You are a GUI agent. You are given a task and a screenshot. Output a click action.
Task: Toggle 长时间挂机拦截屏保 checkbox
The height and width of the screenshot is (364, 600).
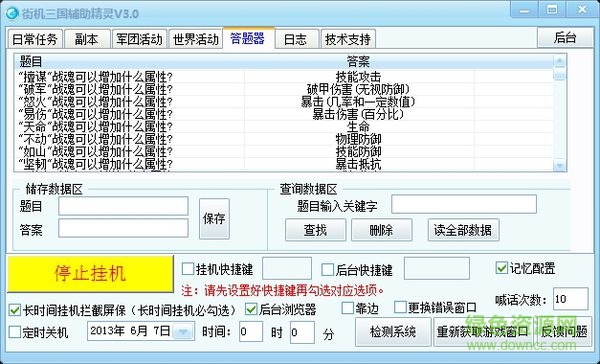tap(15, 310)
